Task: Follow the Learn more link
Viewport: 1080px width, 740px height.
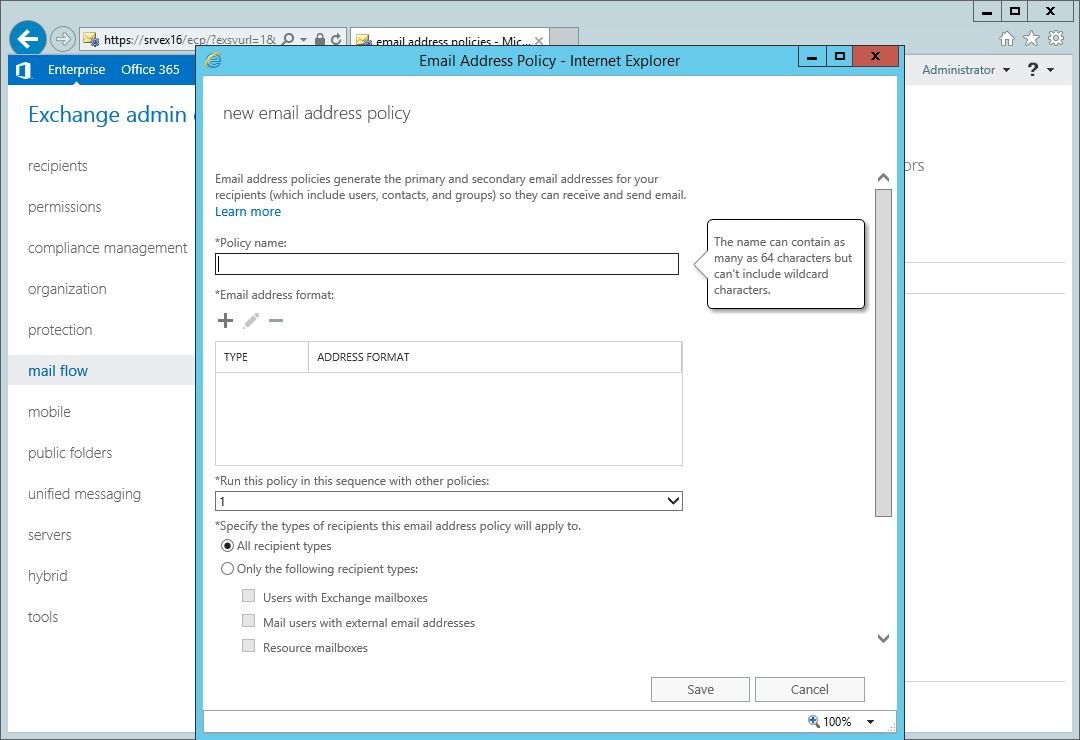Action: click(x=248, y=212)
